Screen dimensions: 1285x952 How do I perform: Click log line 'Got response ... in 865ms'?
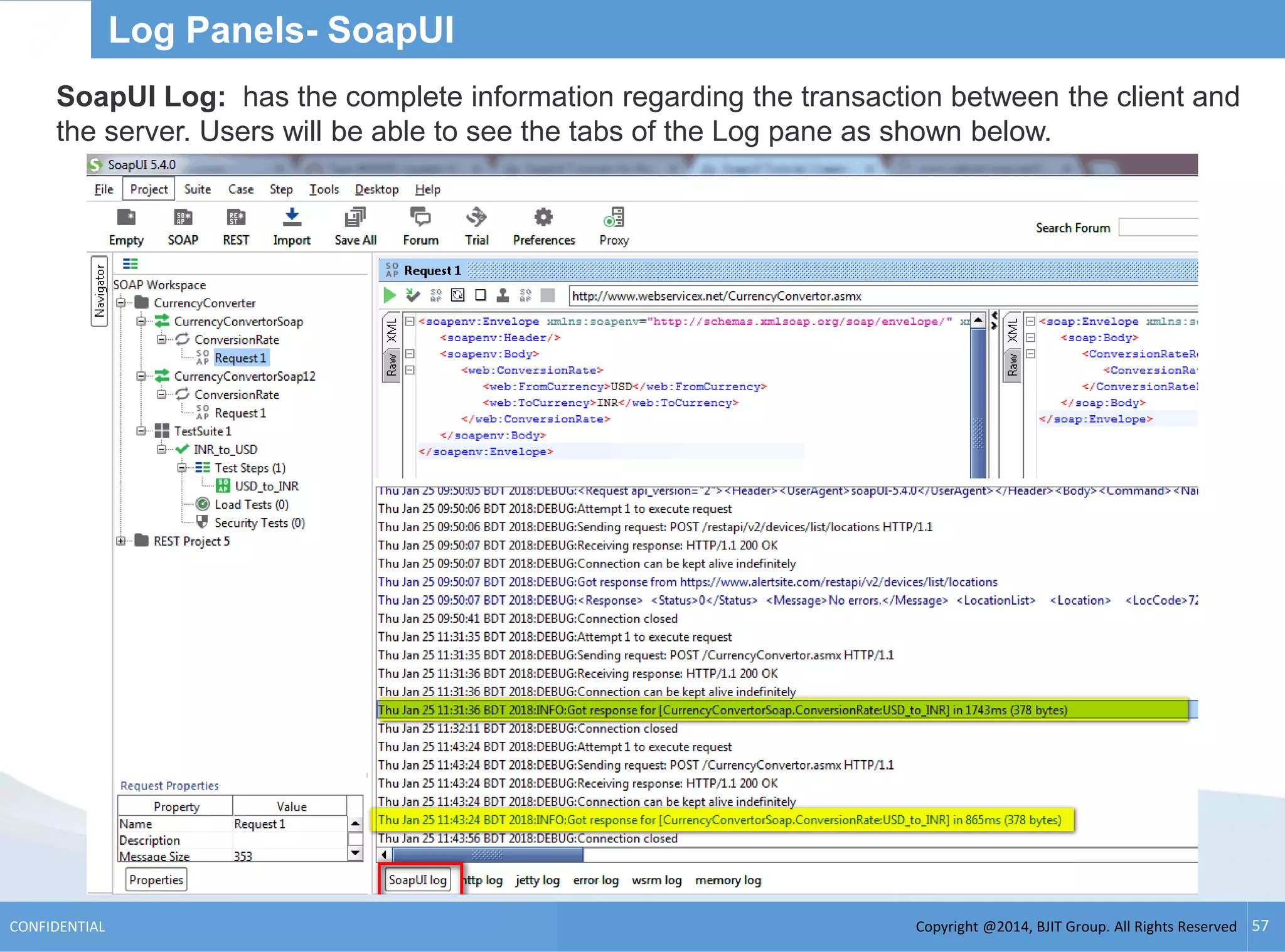coord(719,819)
